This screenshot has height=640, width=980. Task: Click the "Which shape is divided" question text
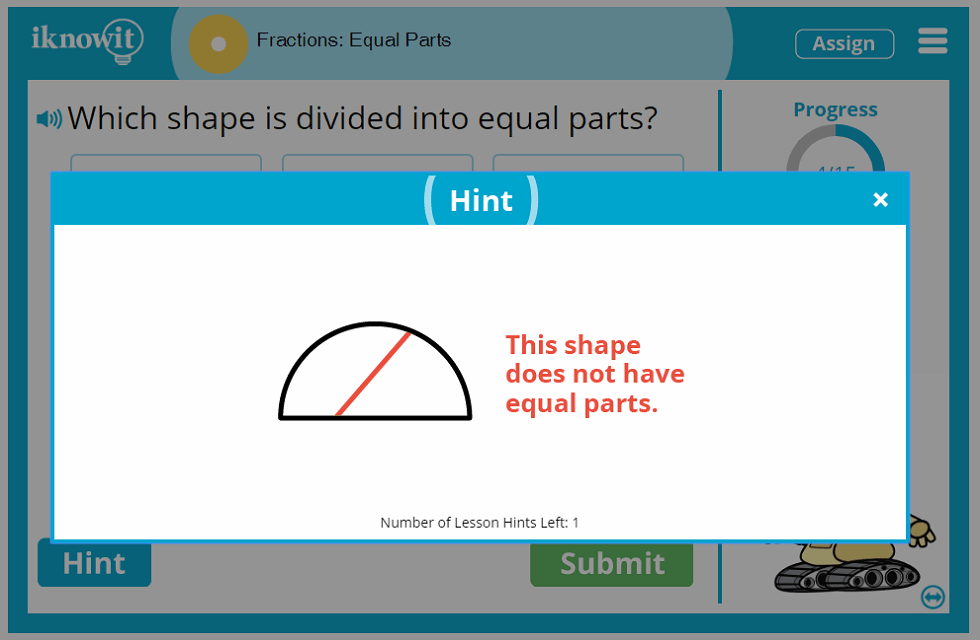tap(362, 119)
